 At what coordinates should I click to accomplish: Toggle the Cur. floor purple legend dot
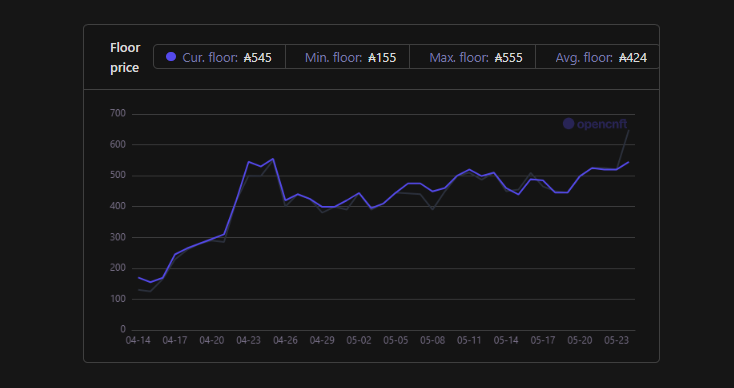tap(171, 57)
